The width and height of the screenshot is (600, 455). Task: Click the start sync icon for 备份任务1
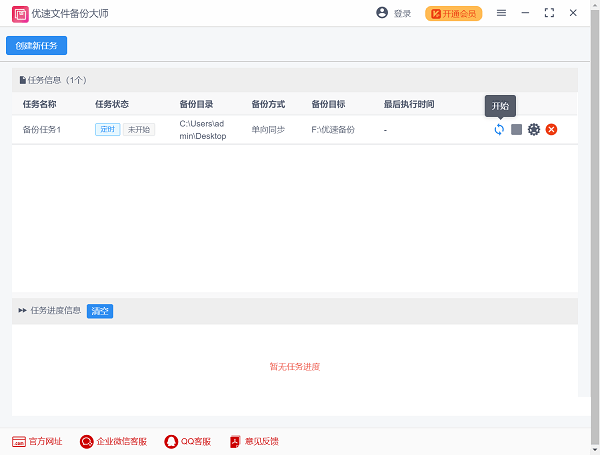coord(499,130)
